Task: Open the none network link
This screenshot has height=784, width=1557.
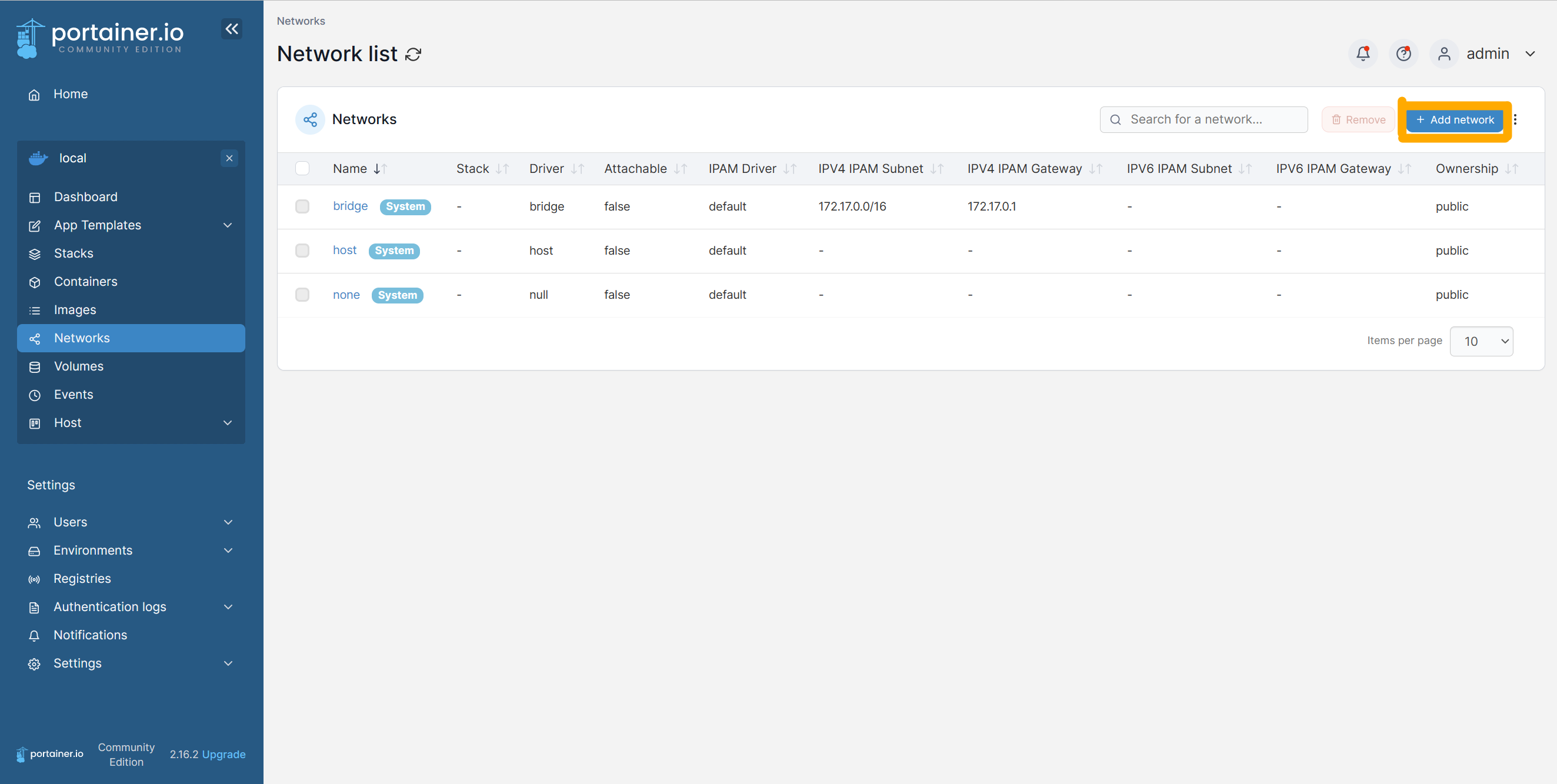Action: (346, 295)
